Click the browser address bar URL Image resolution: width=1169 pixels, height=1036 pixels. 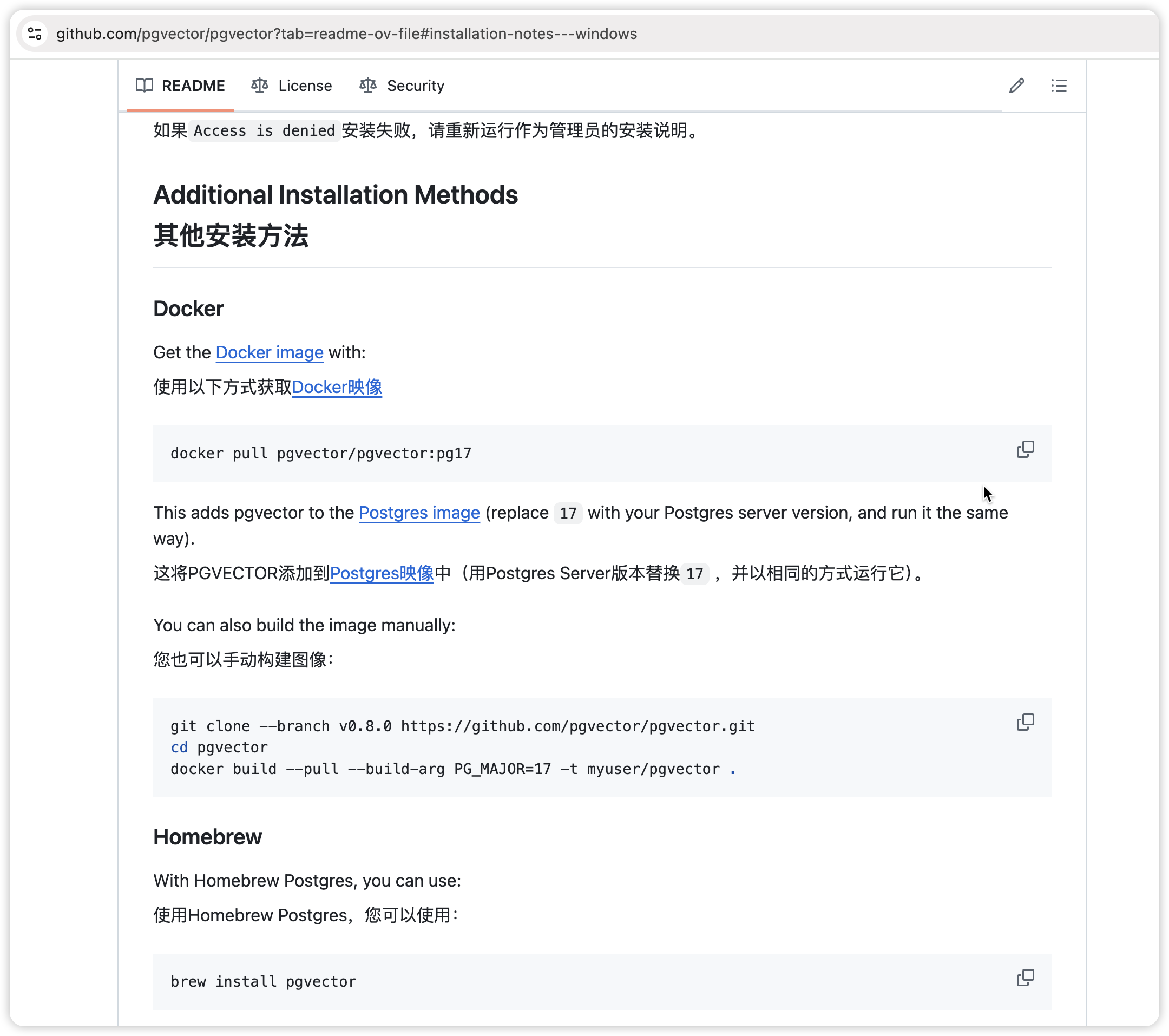(346, 34)
